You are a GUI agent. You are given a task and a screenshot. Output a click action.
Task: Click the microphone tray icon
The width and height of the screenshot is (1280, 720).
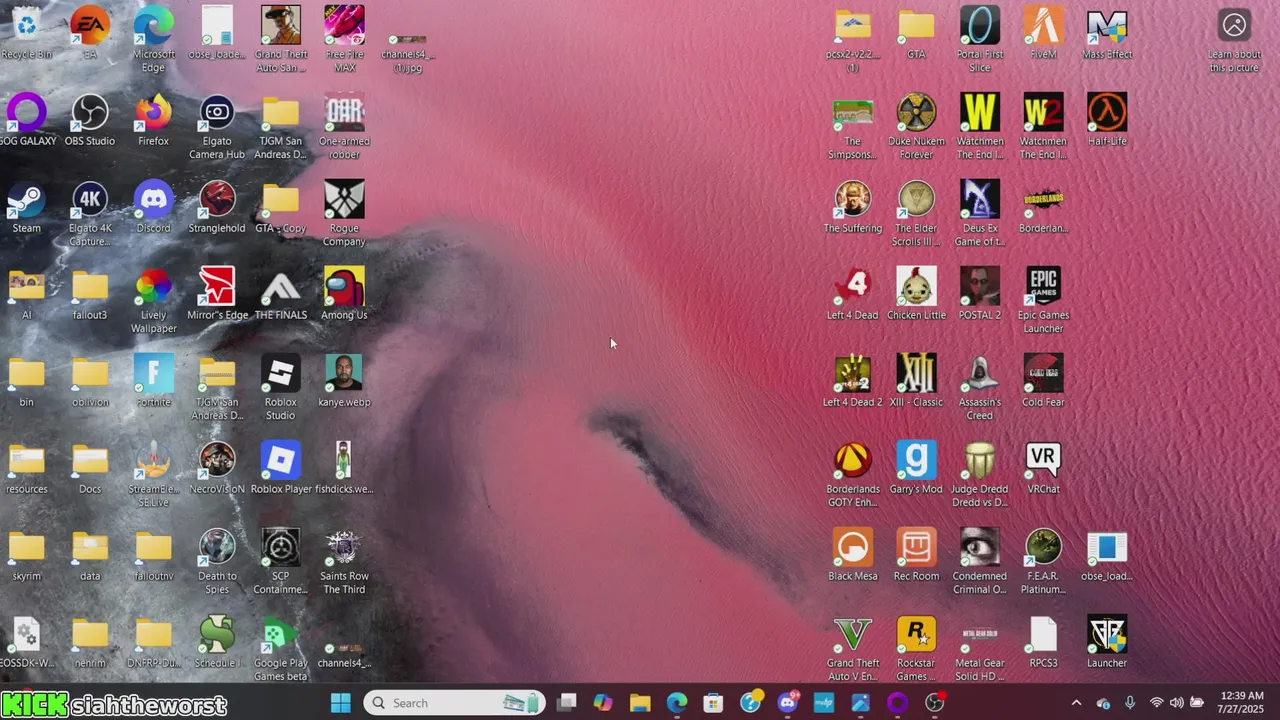click(x=1130, y=703)
